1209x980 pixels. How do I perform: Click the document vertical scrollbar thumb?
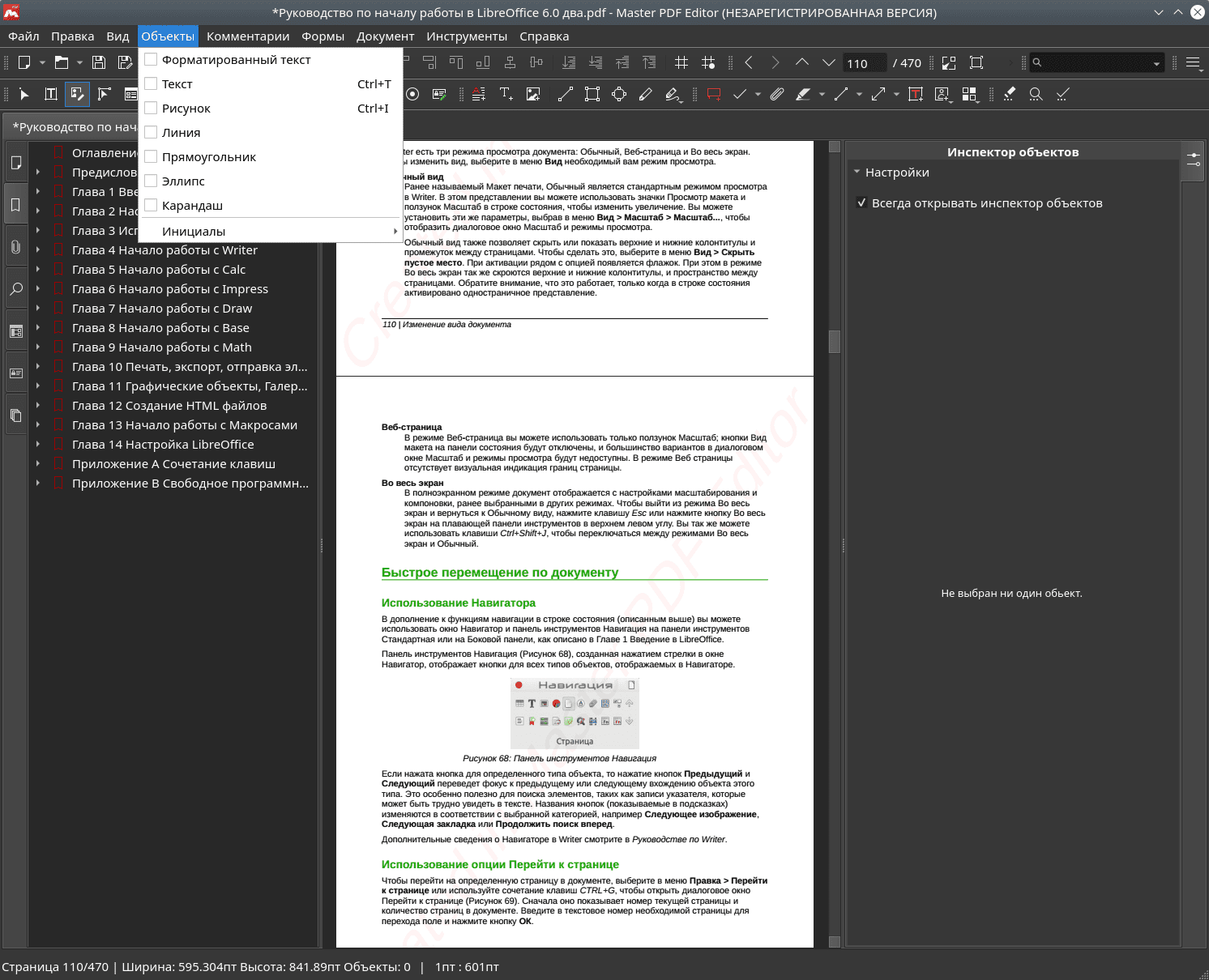tap(835, 342)
